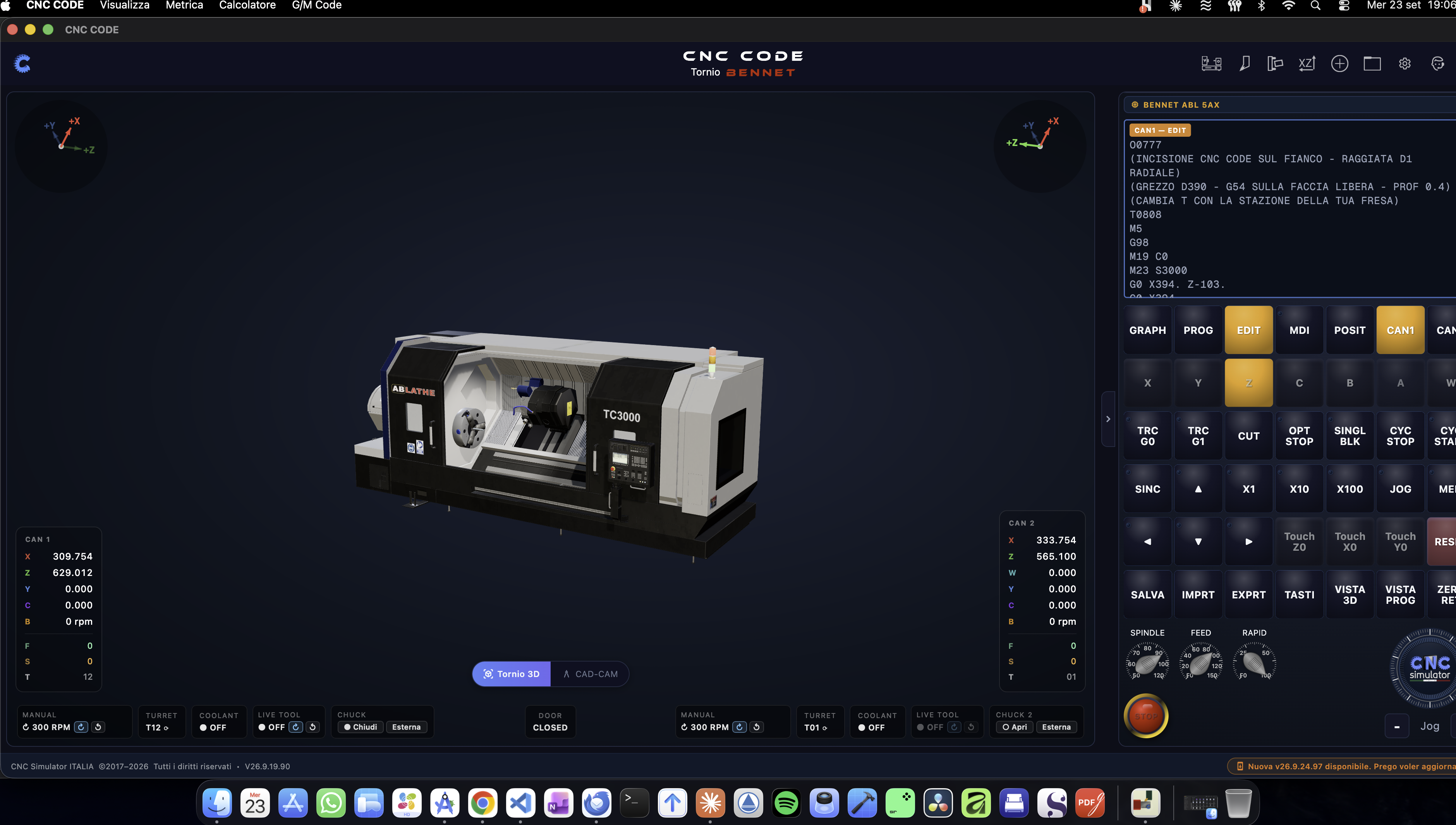The image size is (1456, 825).
Task: Open the support agent headset icon
Action: 1437,64
